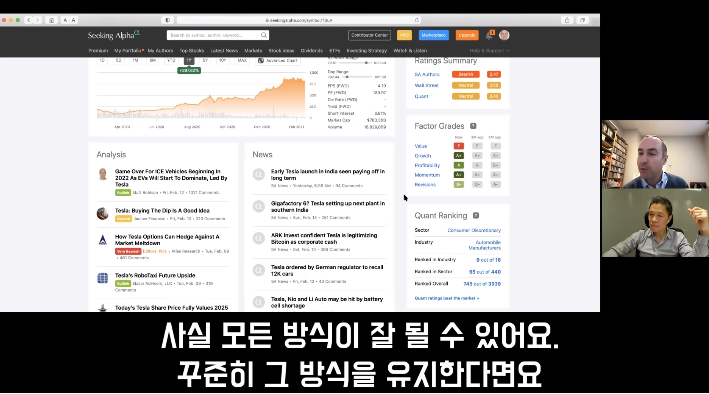
Task: Click the Day Range slider marker
Action: coord(347,77)
